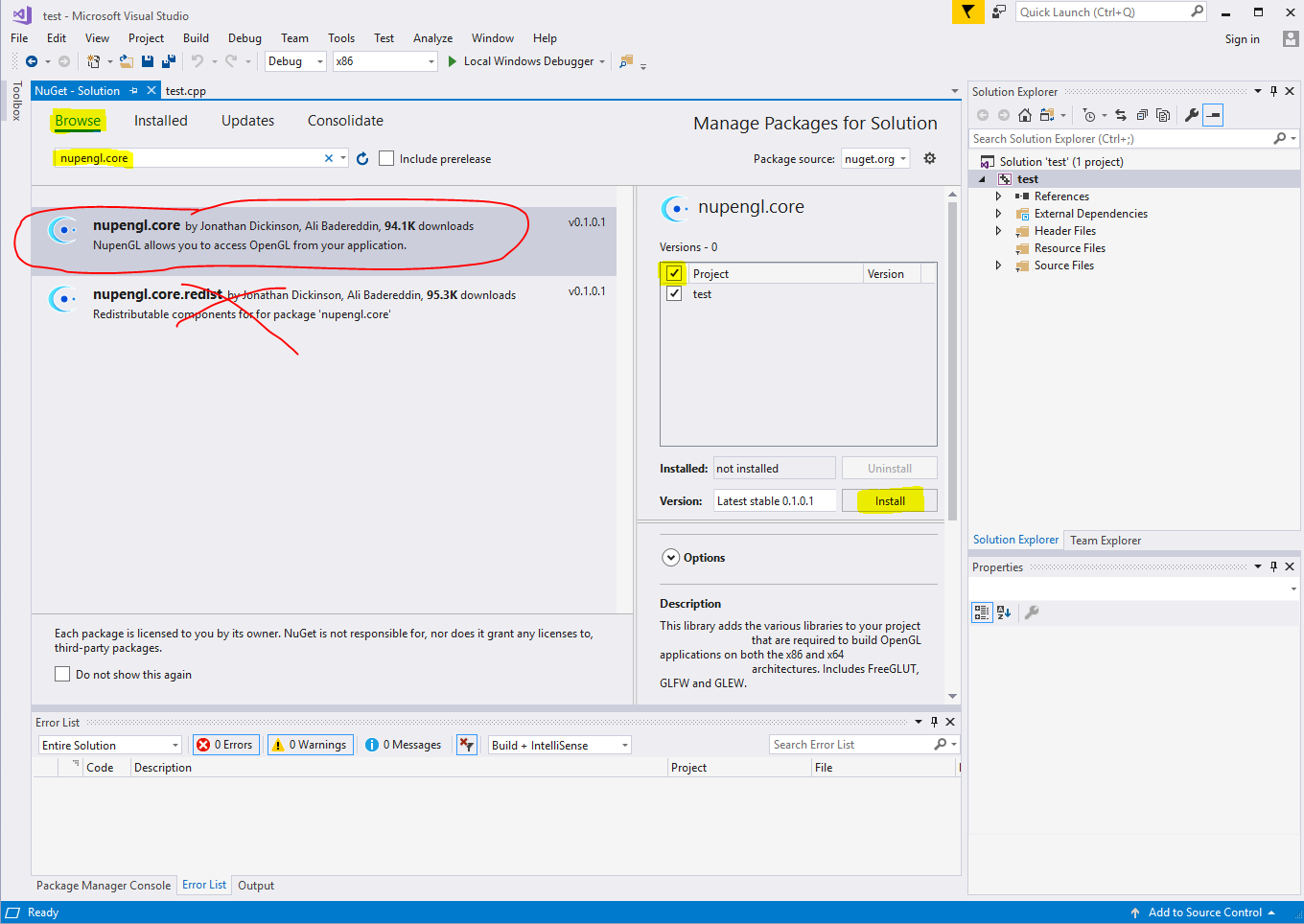Viewport: 1304px width, 924px height.
Task: Open the Debug configuration dropdown
Action: (295, 61)
